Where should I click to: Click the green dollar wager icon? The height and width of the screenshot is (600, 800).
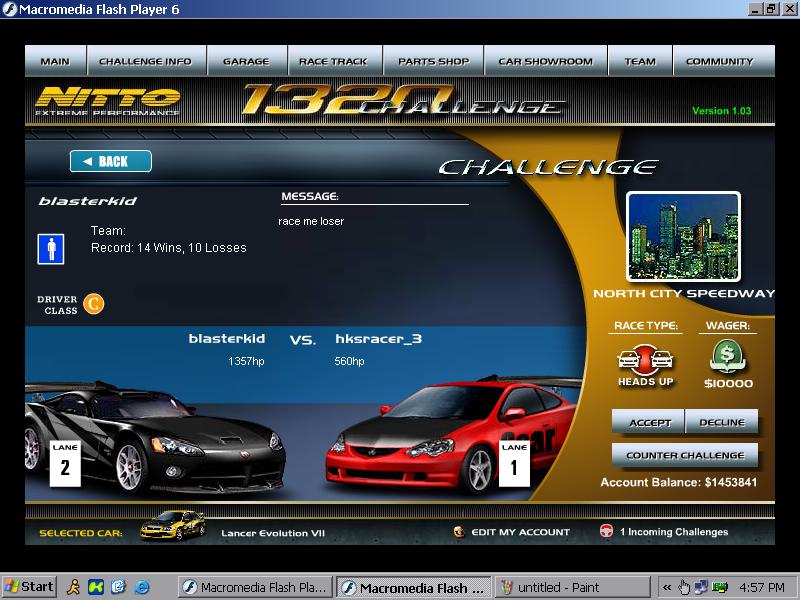point(728,356)
